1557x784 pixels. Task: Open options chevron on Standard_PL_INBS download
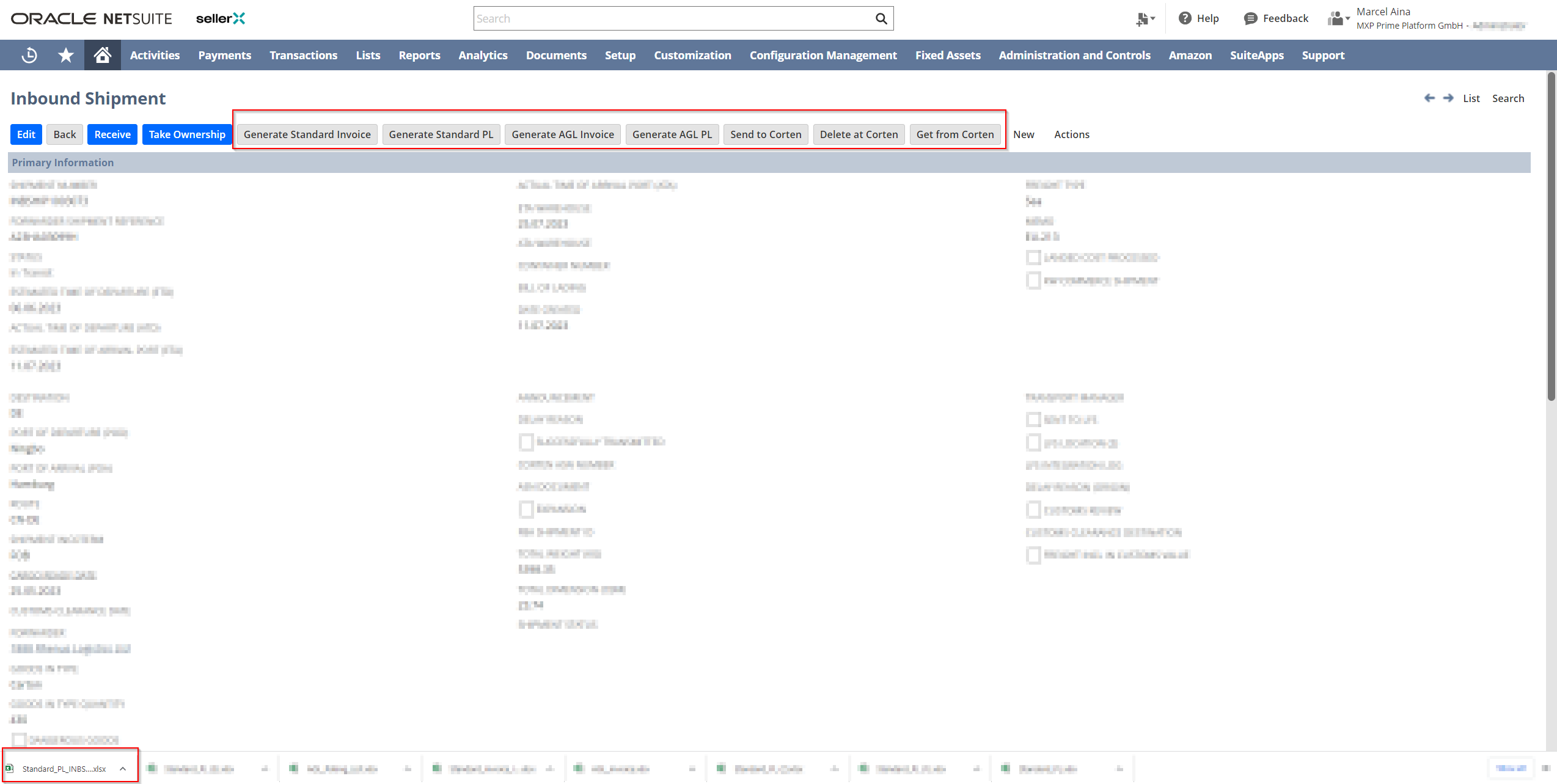[123, 768]
